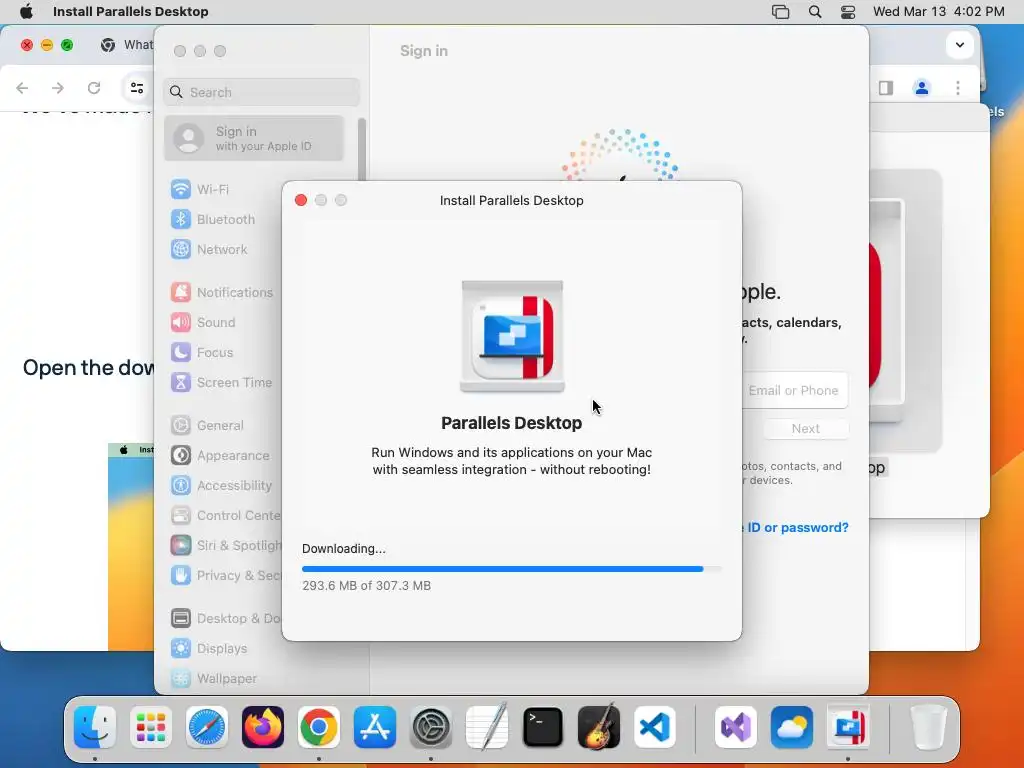This screenshot has height=768, width=1024.
Task: Open Accessibility settings in sidebar
Action: pyautogui.click(x=222, y=486)
